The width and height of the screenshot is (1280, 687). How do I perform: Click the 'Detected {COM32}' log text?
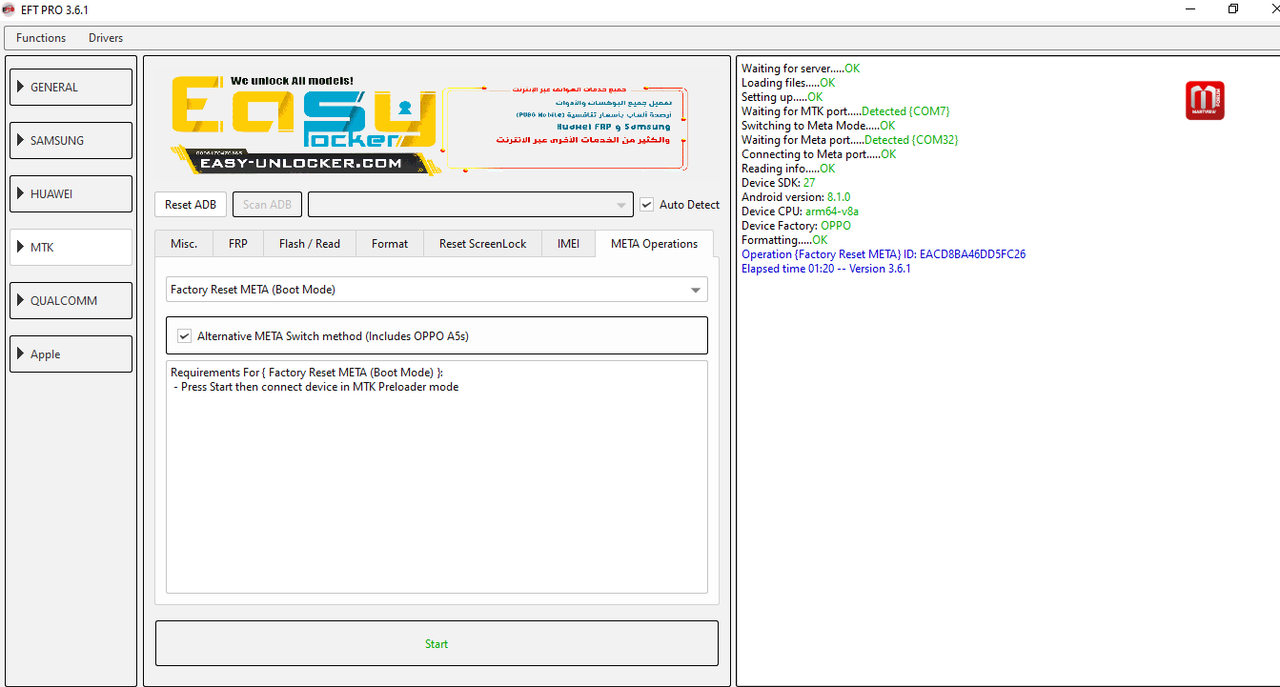[x=911, y=140]
